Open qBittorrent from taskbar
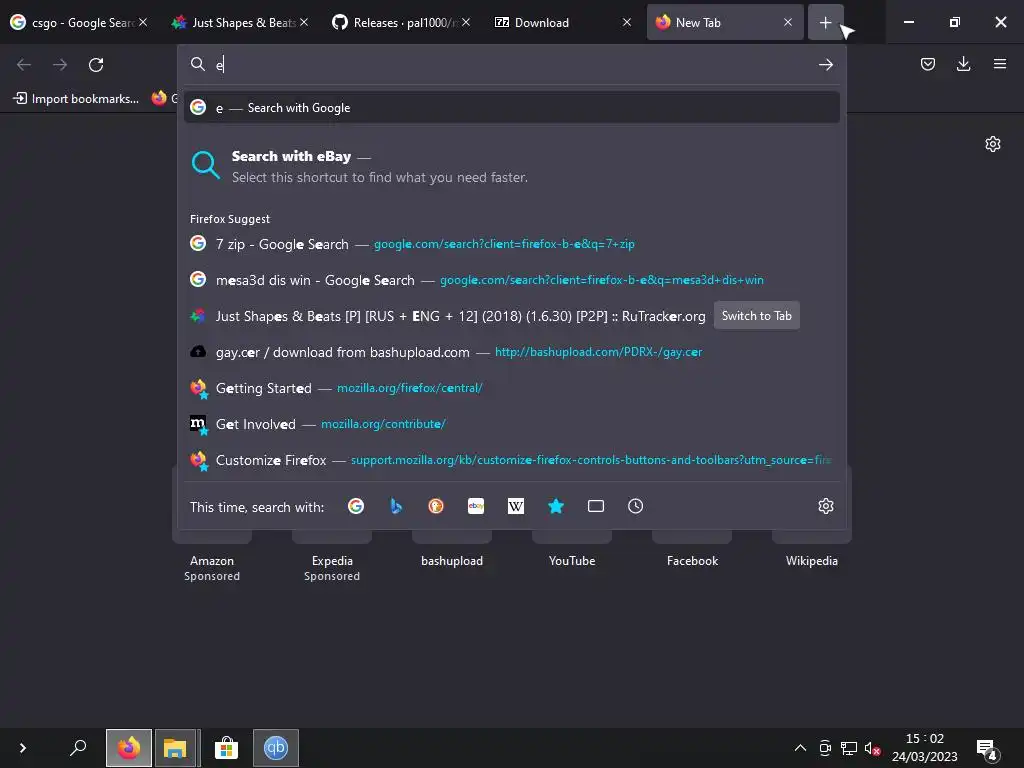The width and height of the screenshot is (1024, 768). [x=276, y=748]
